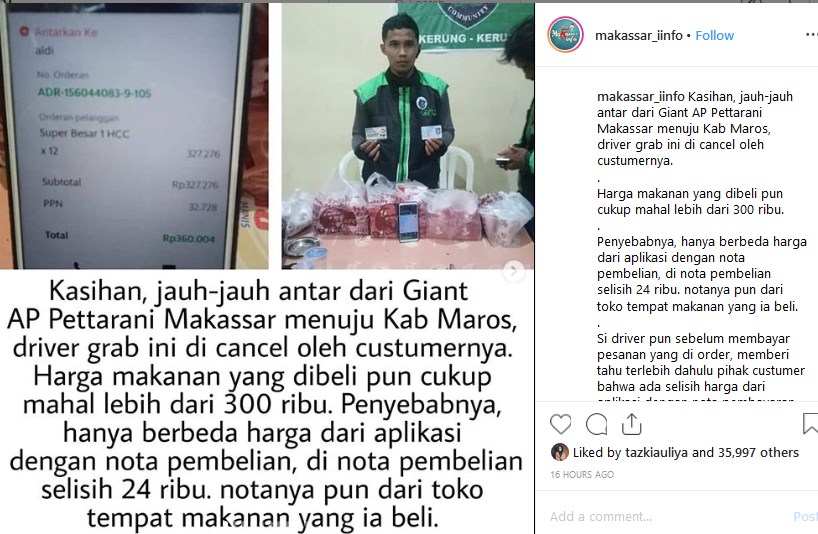
Task: Select the driver holding cards photo
Action: pos(407,136)
